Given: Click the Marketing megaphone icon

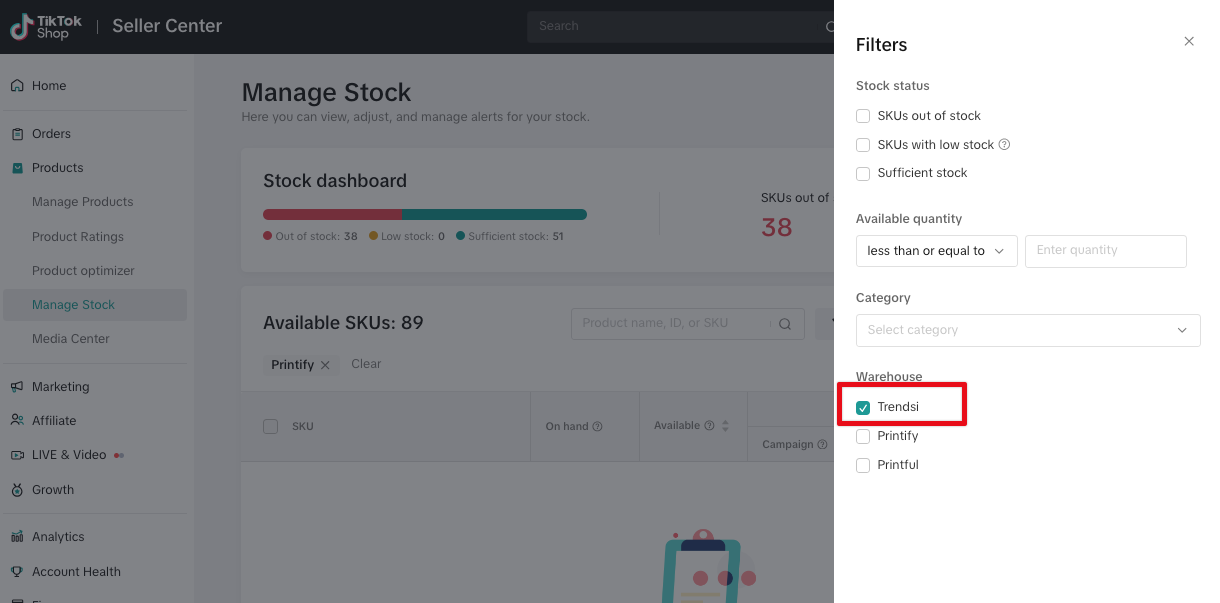Looking at the screenshot, I should point(17,387).
